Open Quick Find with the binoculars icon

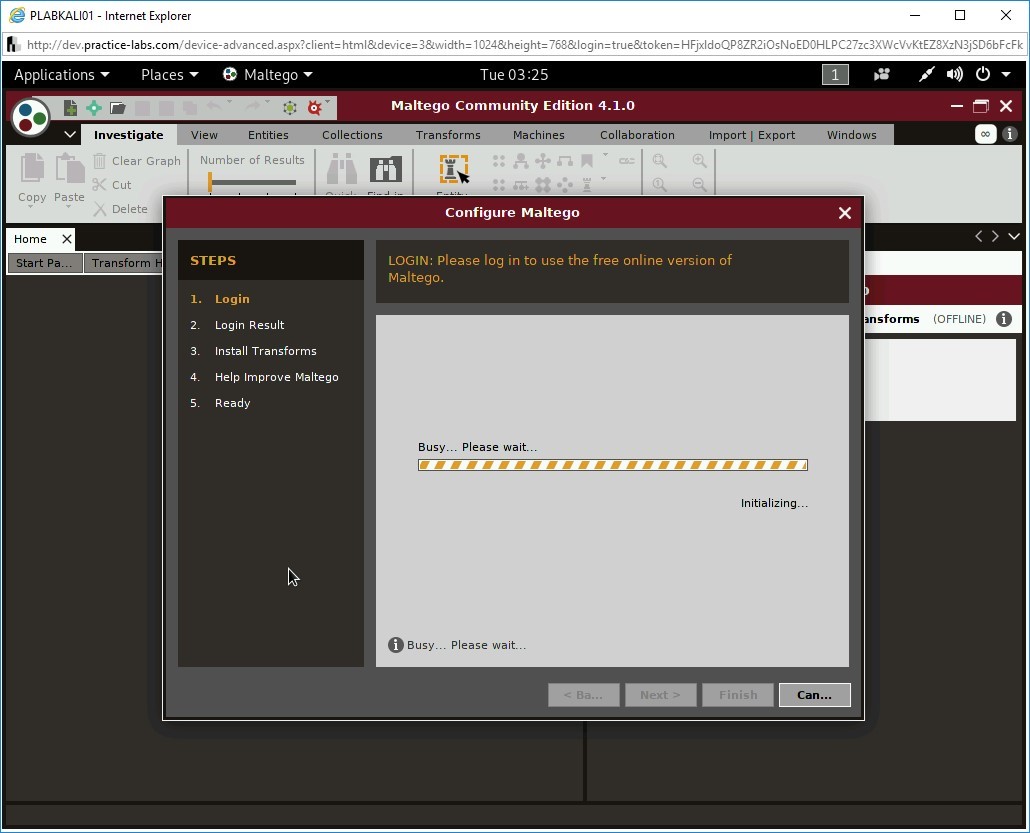pyautogui.click(x=340, y=170)
